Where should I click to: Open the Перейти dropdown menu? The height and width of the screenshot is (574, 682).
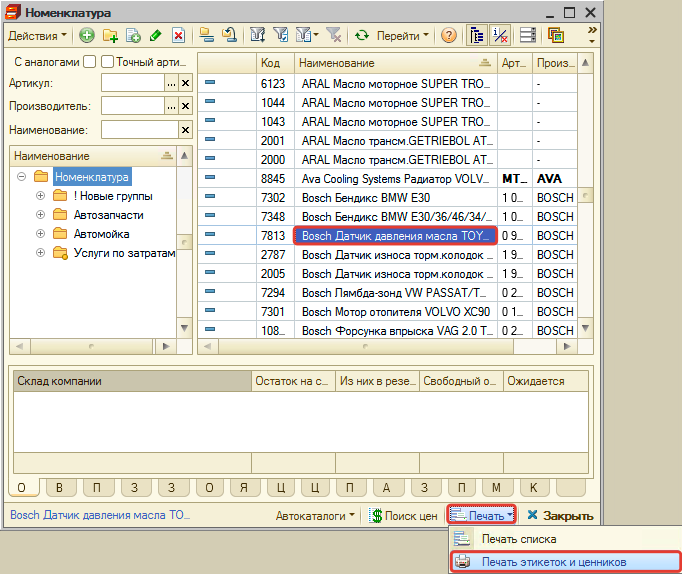coord(403,36)
